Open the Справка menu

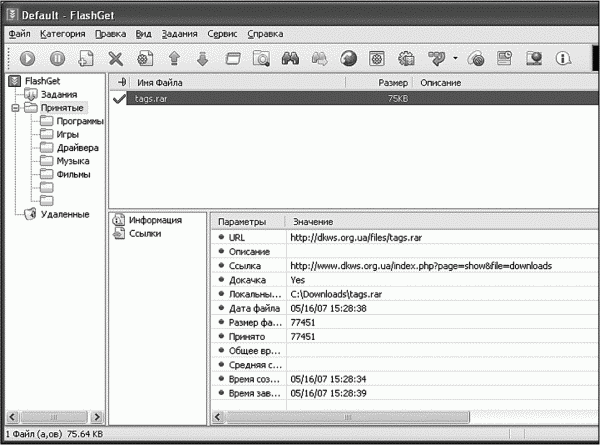(x=265, y=34)
